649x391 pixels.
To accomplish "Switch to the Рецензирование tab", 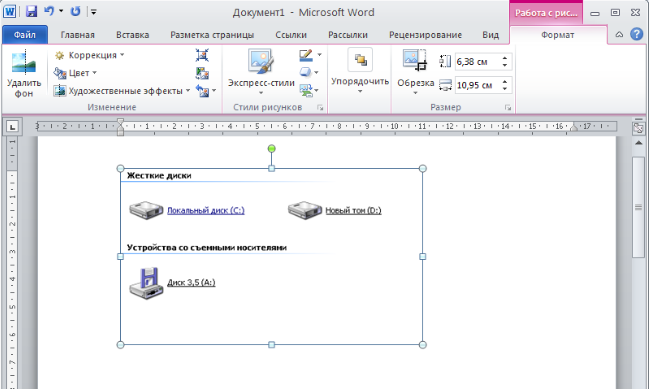I will point(425,35).
